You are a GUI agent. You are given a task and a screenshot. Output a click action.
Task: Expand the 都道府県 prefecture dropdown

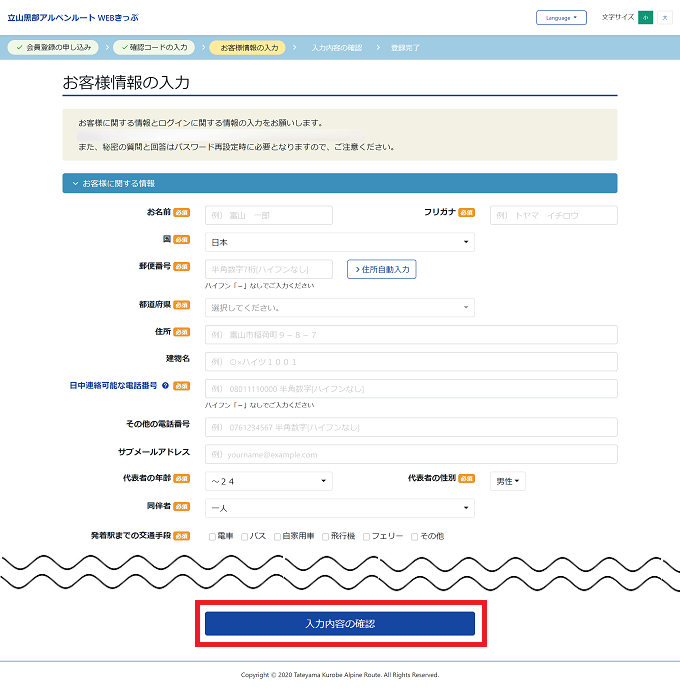(x=339, y=307)
